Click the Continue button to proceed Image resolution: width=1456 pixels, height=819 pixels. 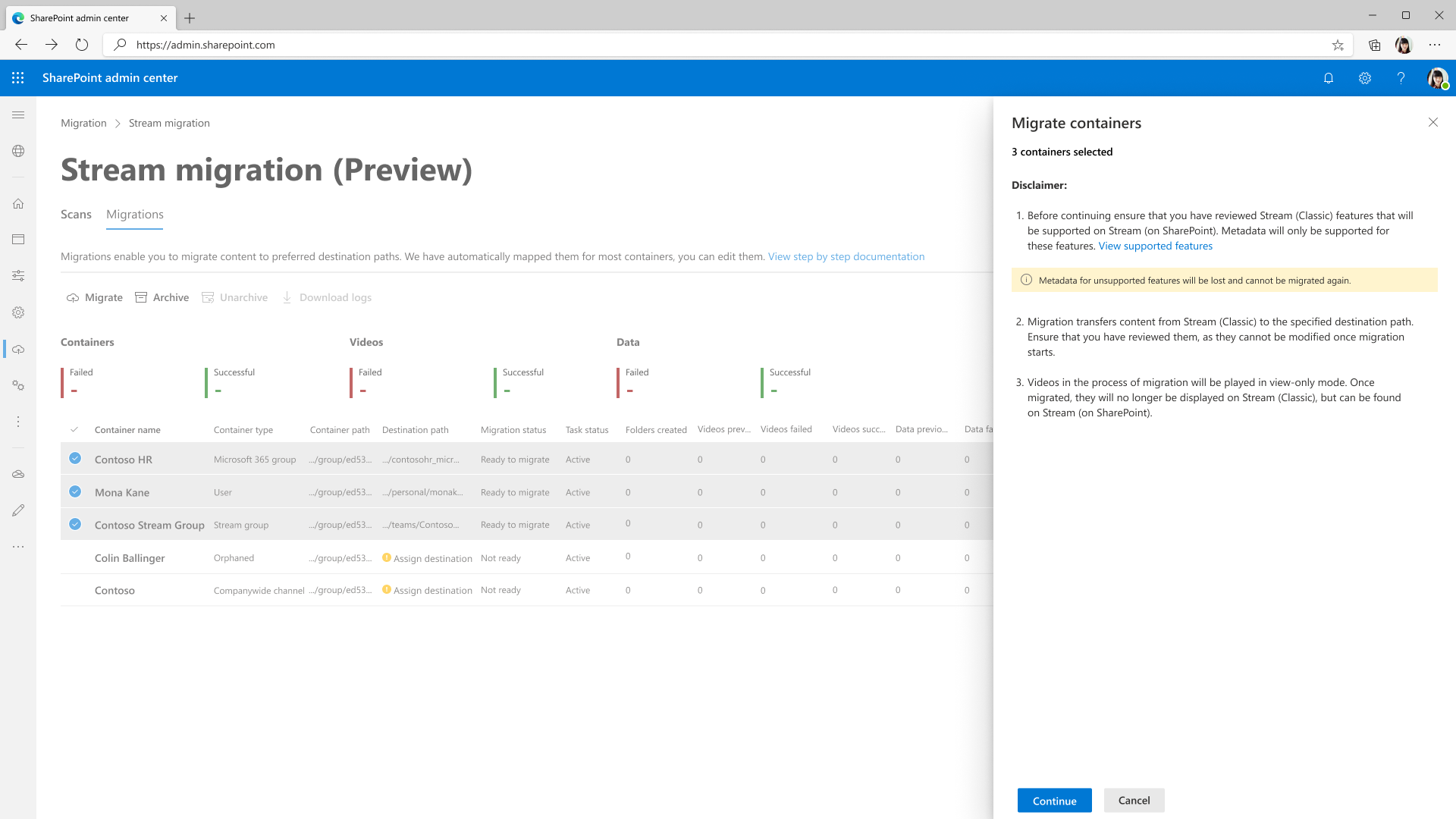click(1054, 800)
